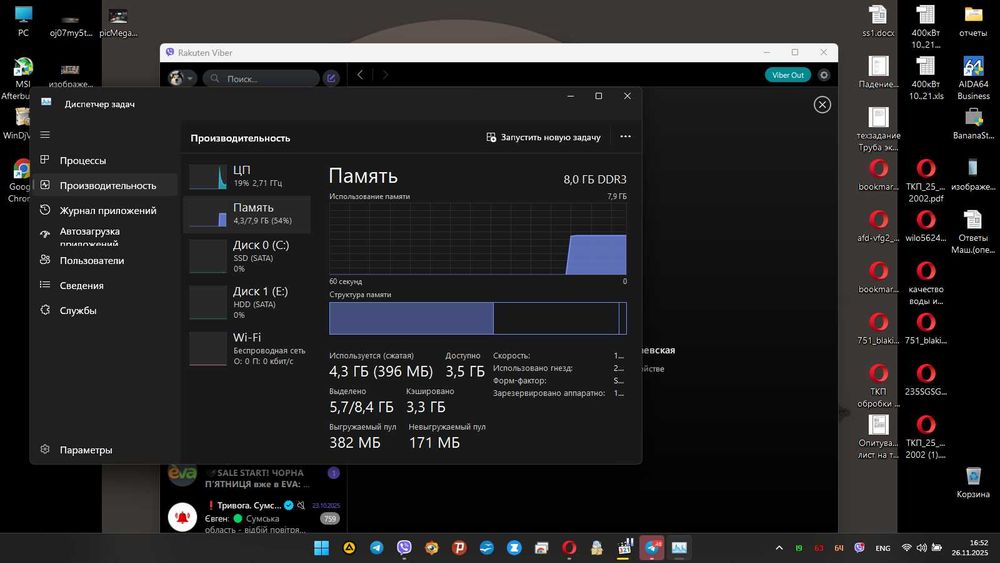Open the three-dots more options menu
The image size is (1000, 563).
point(625,136)
